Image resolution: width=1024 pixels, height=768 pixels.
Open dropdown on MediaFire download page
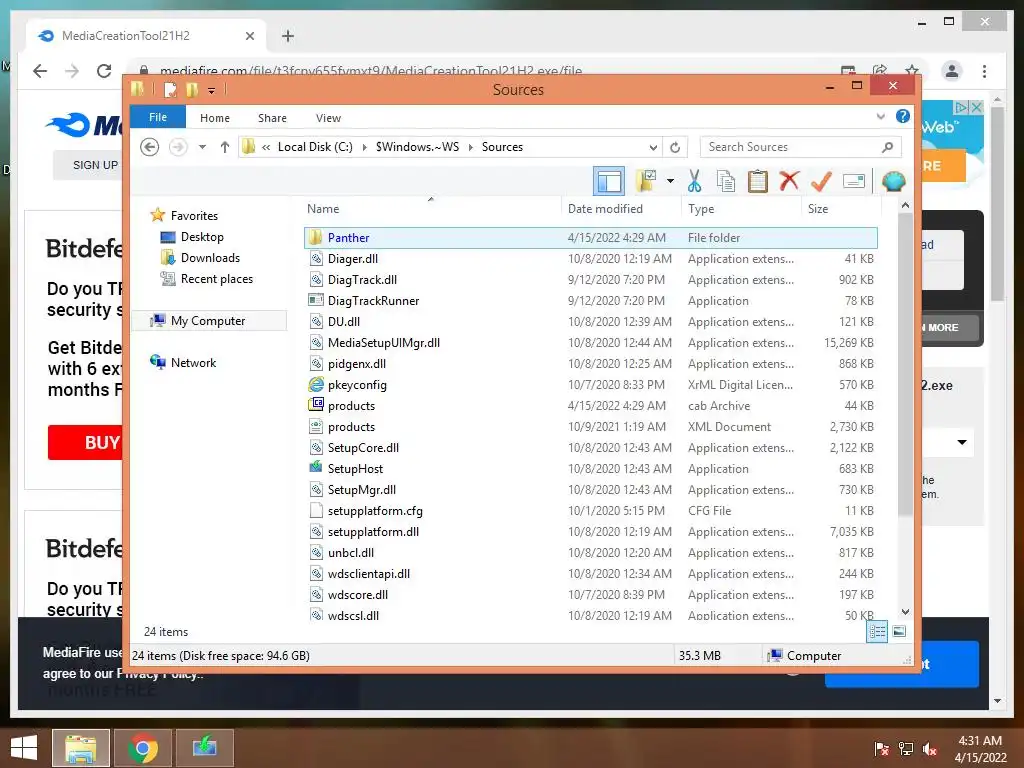(x=962, y=442)
